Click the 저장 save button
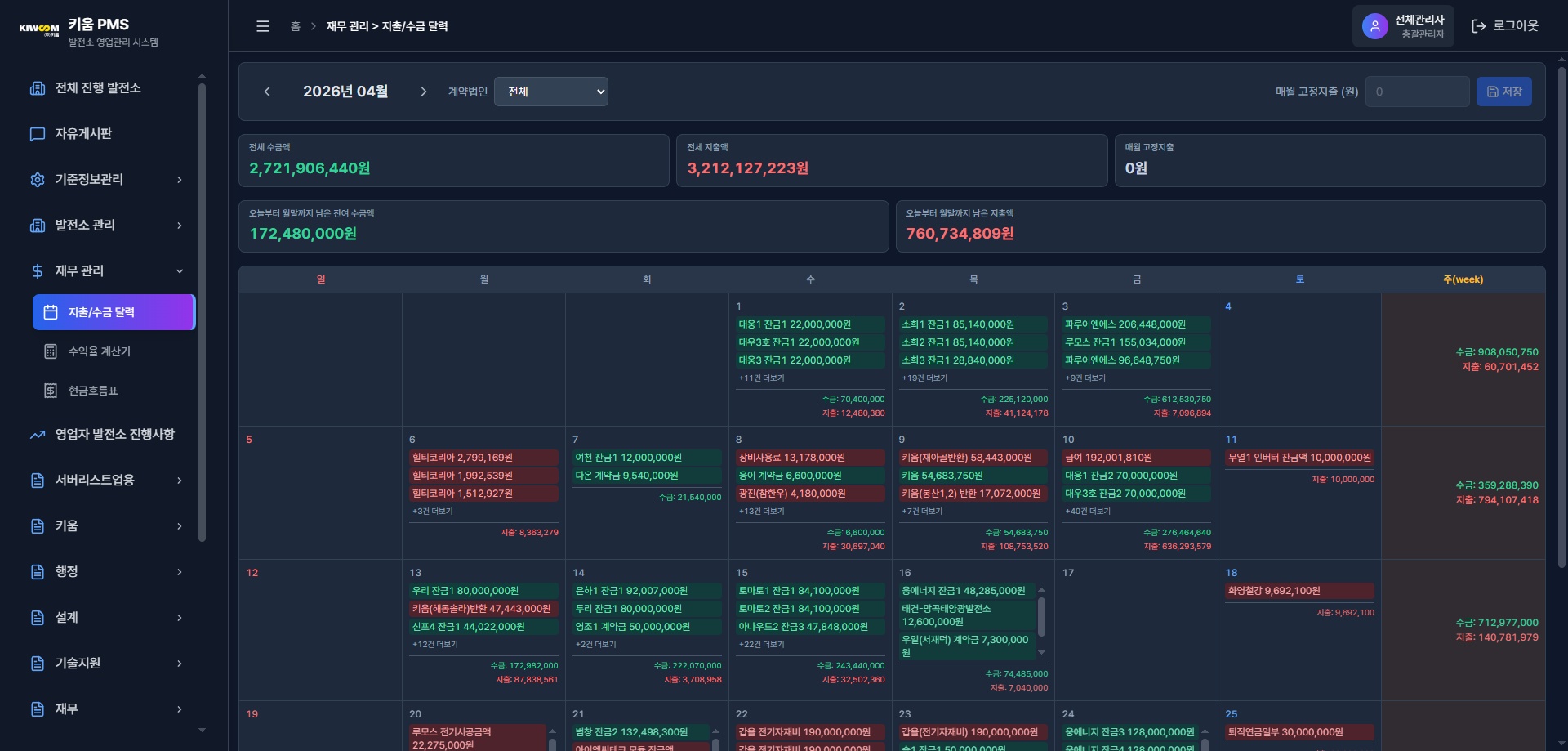Screen dimensions: 1568x751 (1504, 92)
